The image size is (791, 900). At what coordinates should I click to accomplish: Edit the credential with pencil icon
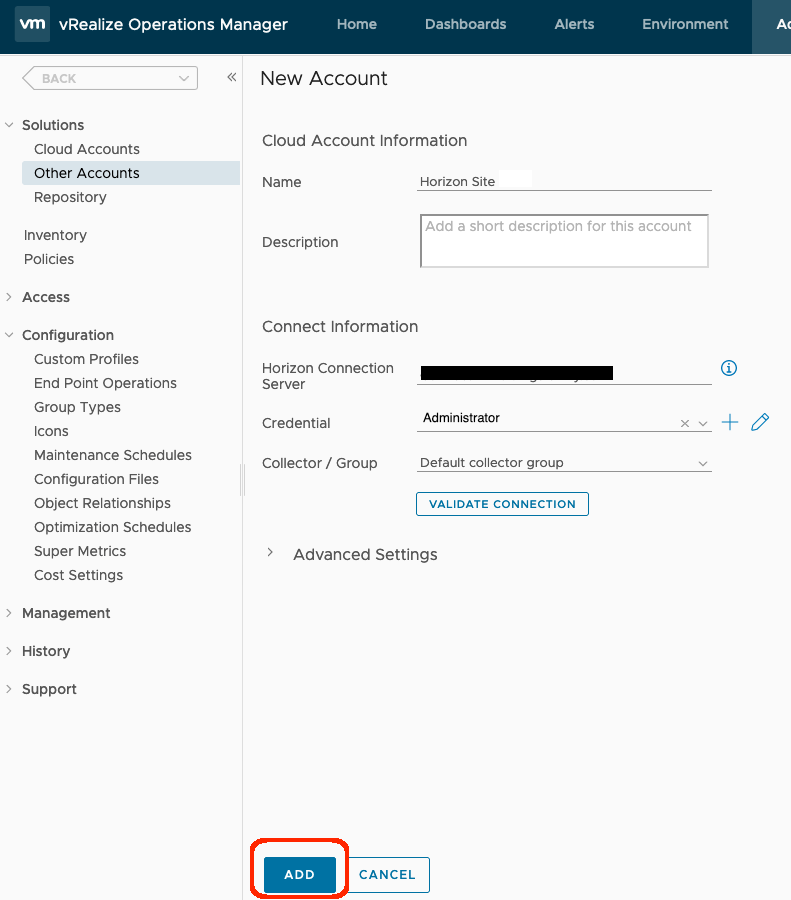(760, 422)
